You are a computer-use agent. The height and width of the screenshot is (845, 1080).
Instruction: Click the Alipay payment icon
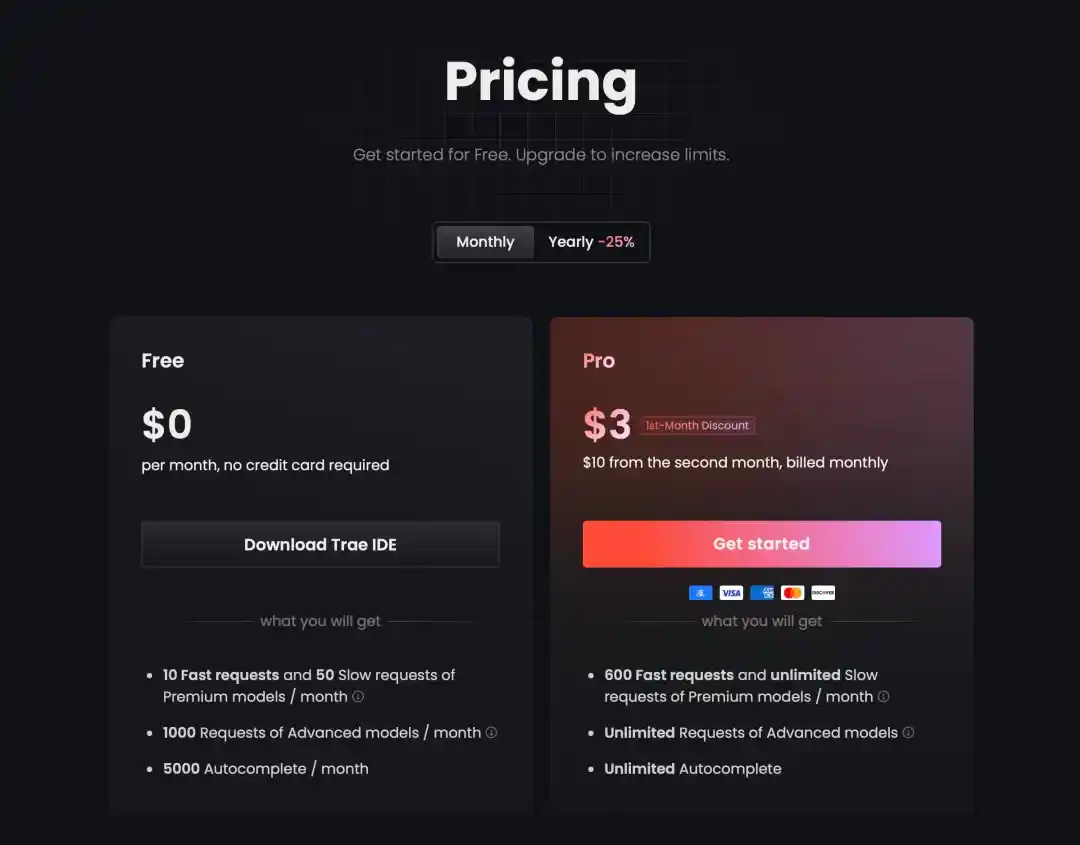click(700, 593)
